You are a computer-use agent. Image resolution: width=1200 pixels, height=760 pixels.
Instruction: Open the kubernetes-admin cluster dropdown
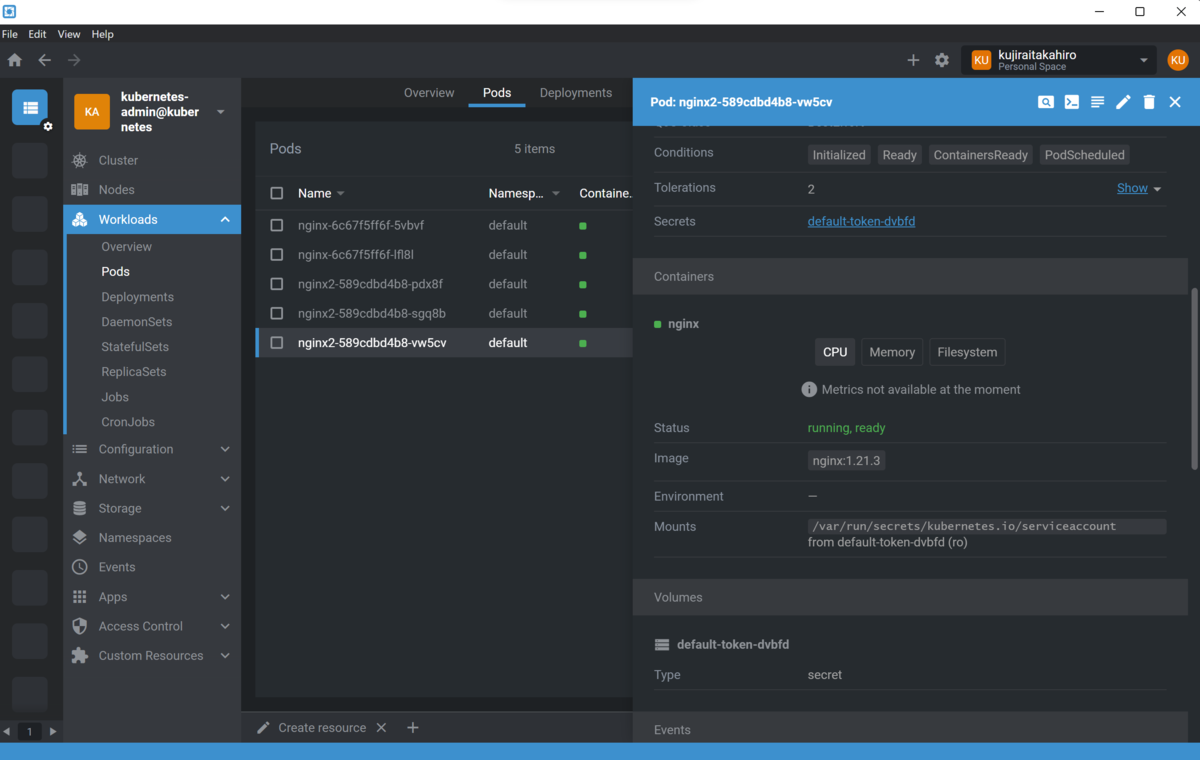(x=221, y=112)
